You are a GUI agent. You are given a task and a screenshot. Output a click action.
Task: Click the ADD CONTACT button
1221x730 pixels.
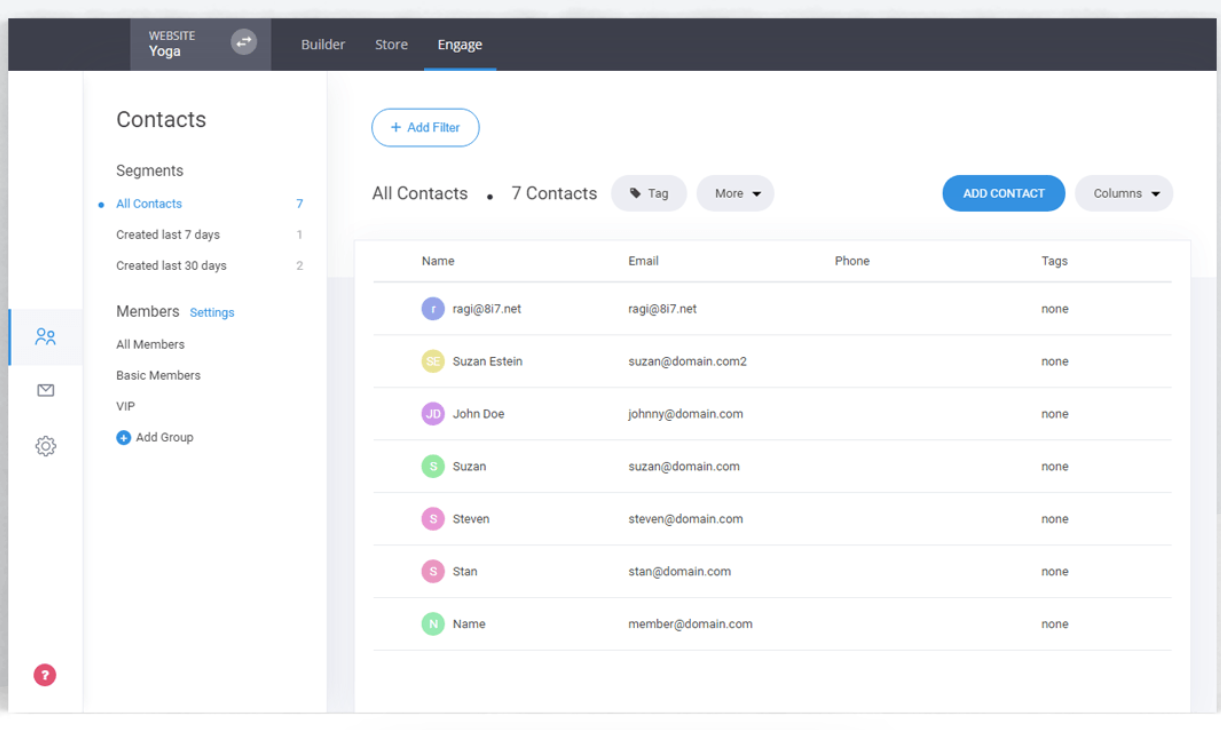[1003, 193]
